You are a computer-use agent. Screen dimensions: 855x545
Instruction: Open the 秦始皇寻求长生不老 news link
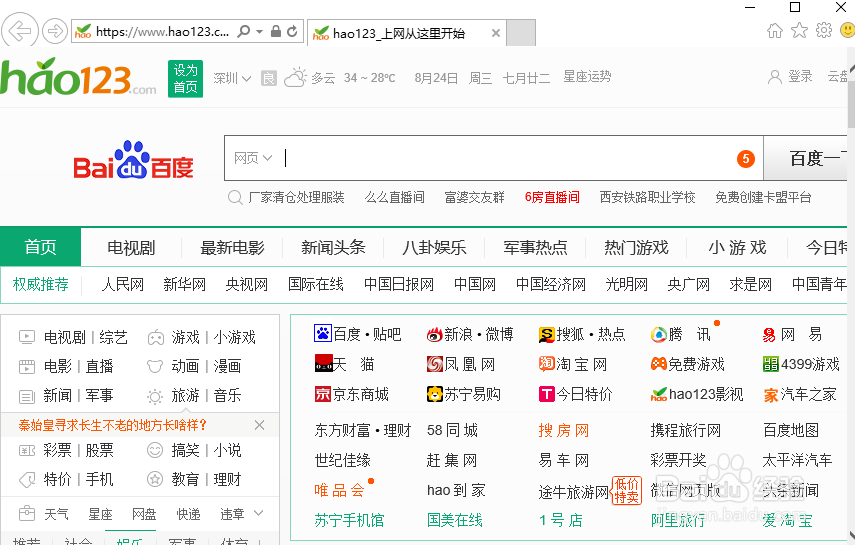coord(113,425)
